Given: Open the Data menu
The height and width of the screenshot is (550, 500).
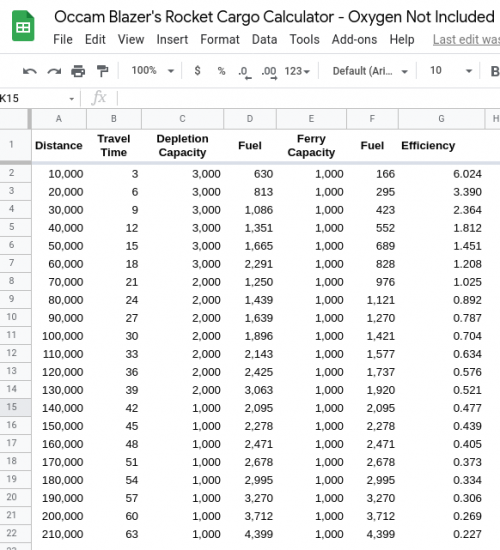Looking at the screenshot, I should [264, 40].
